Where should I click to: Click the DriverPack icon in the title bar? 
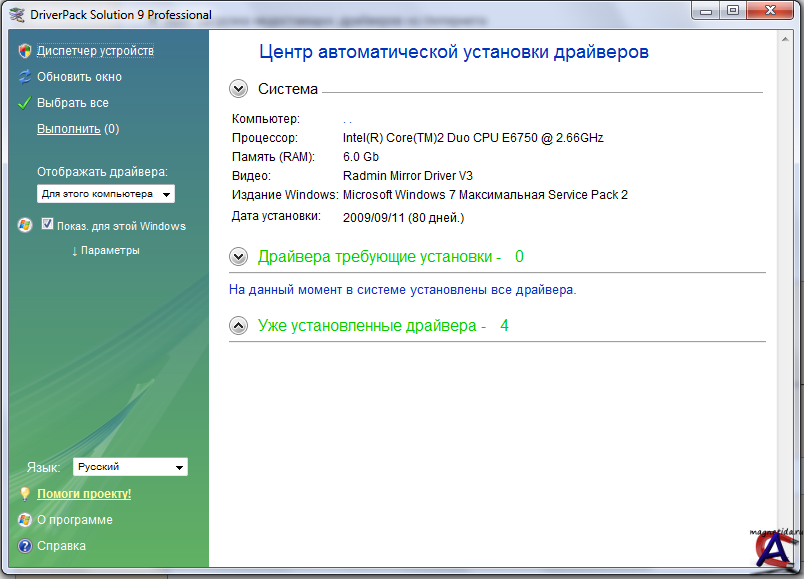[15, 15]
